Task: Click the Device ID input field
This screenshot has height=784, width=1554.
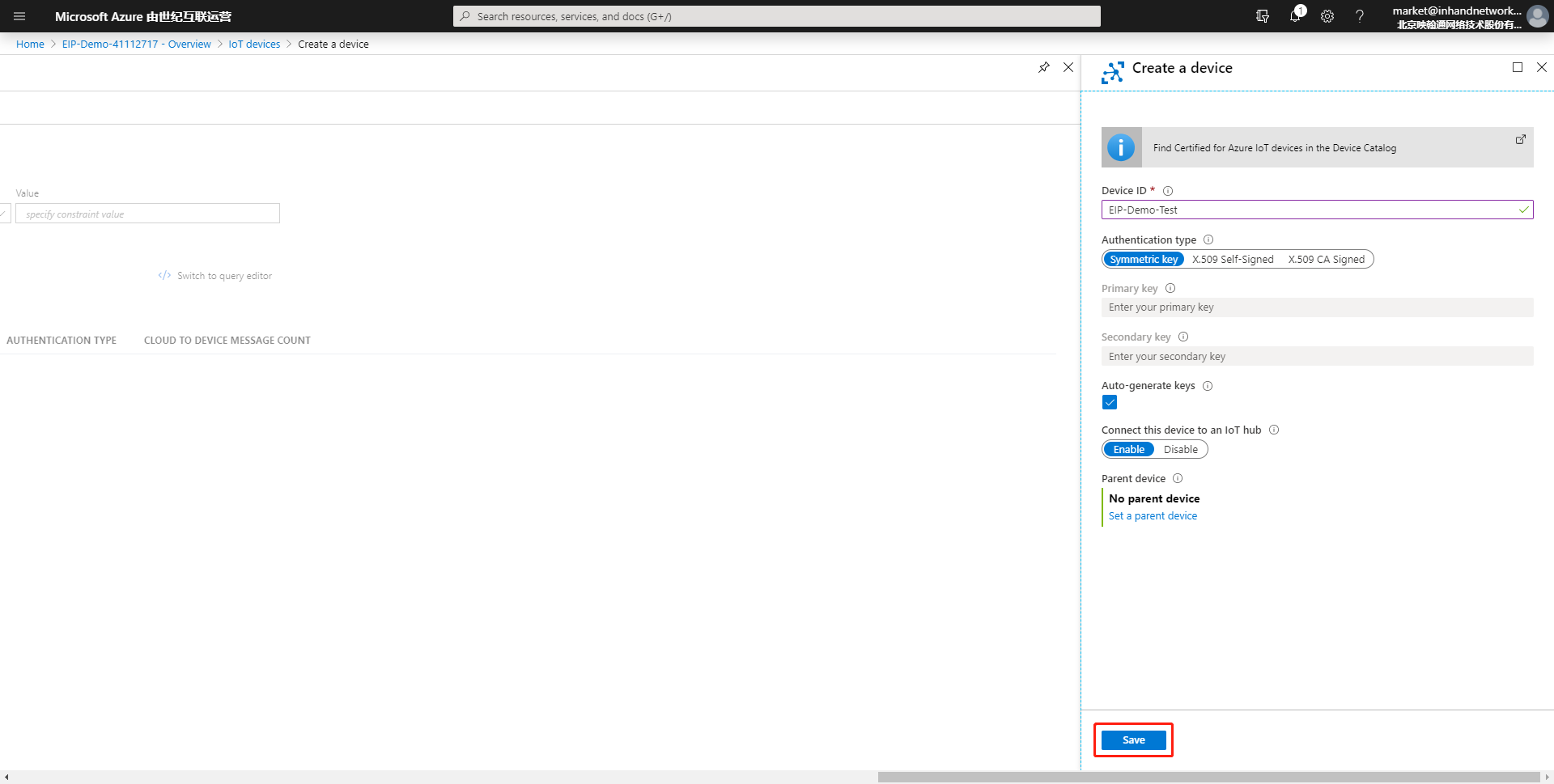Action: tap(1317, 210)
